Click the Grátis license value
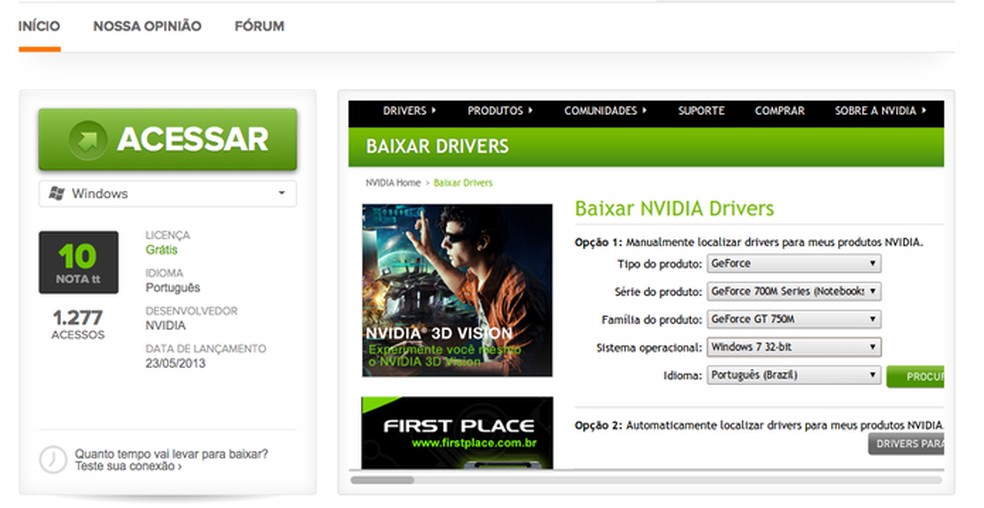The height and width of the screenshot is (508, 984). tap(161, 250)
